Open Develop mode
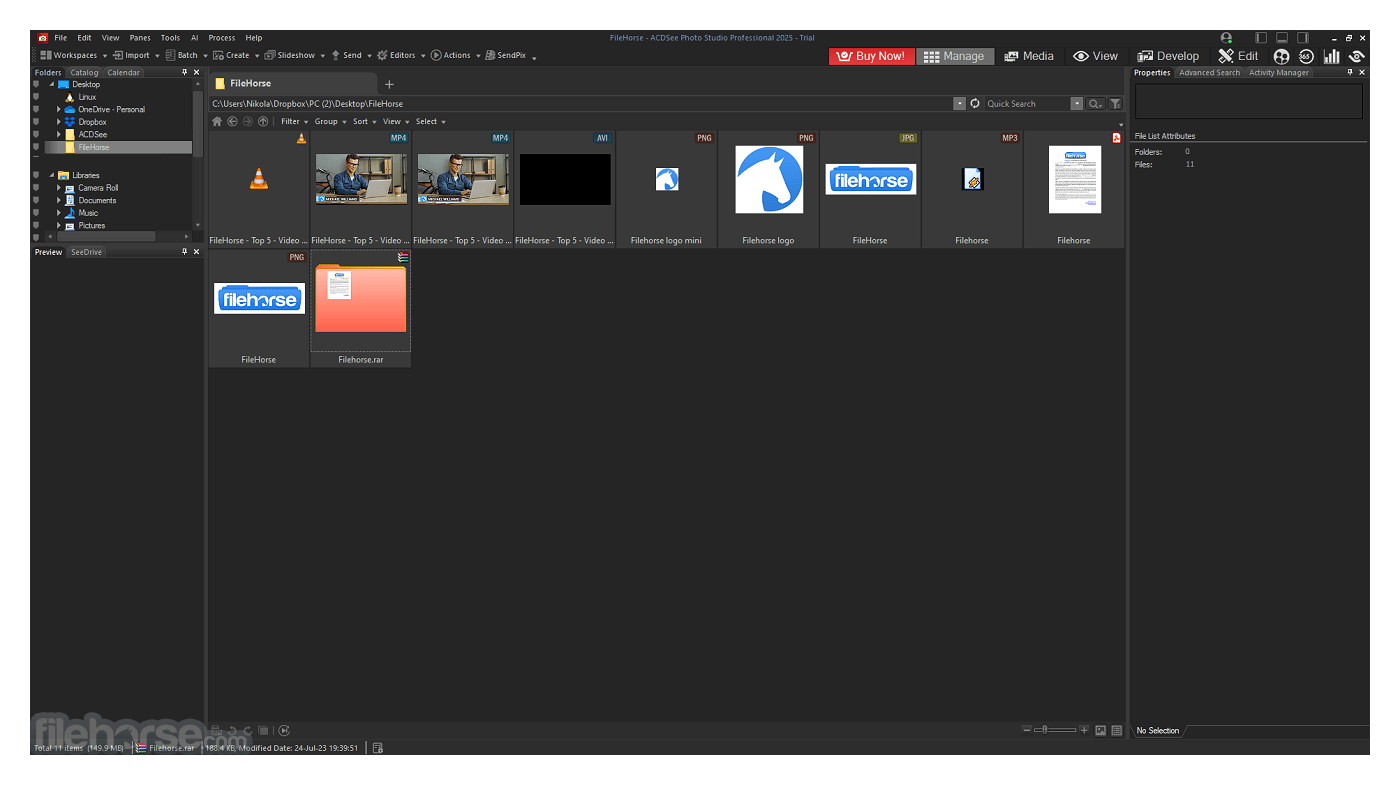Screen dimensions: 1400x785 (x=1168, y=56)
